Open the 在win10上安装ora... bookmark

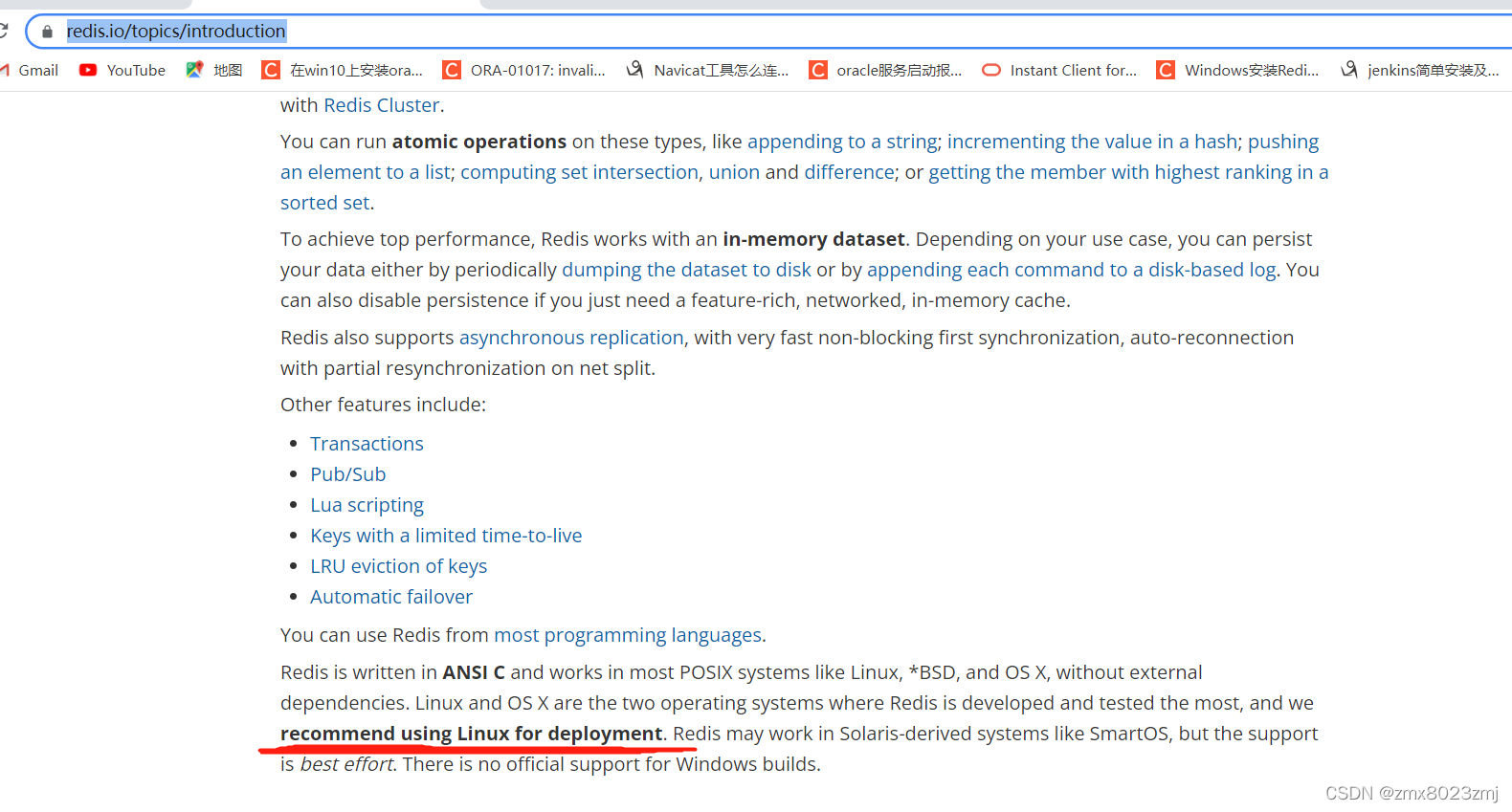point(343,70)
